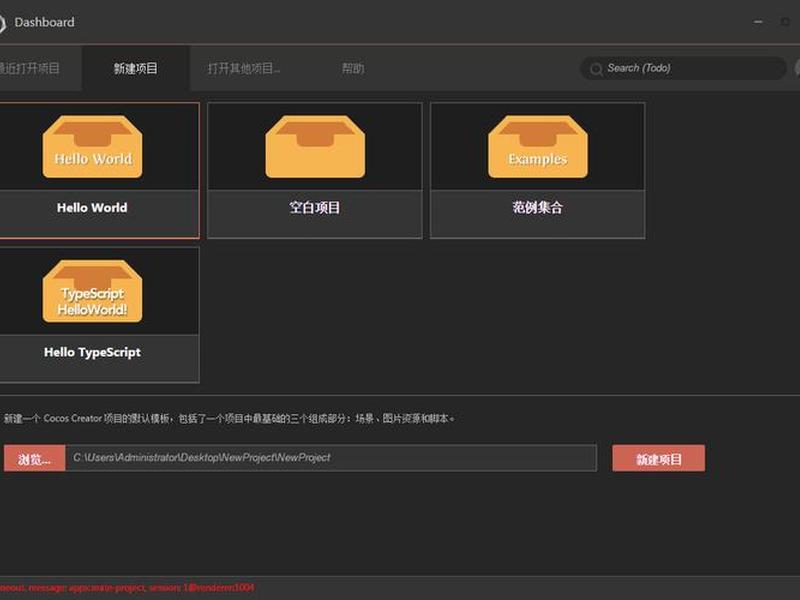This screenshot has height=600, width=800.
Task: Switch to the 新建项目 tab
Action: click(x=136, y=68)
